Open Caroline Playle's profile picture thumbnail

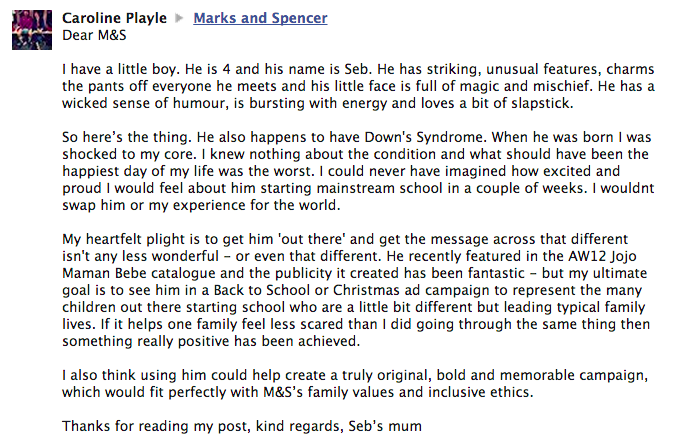32,30
